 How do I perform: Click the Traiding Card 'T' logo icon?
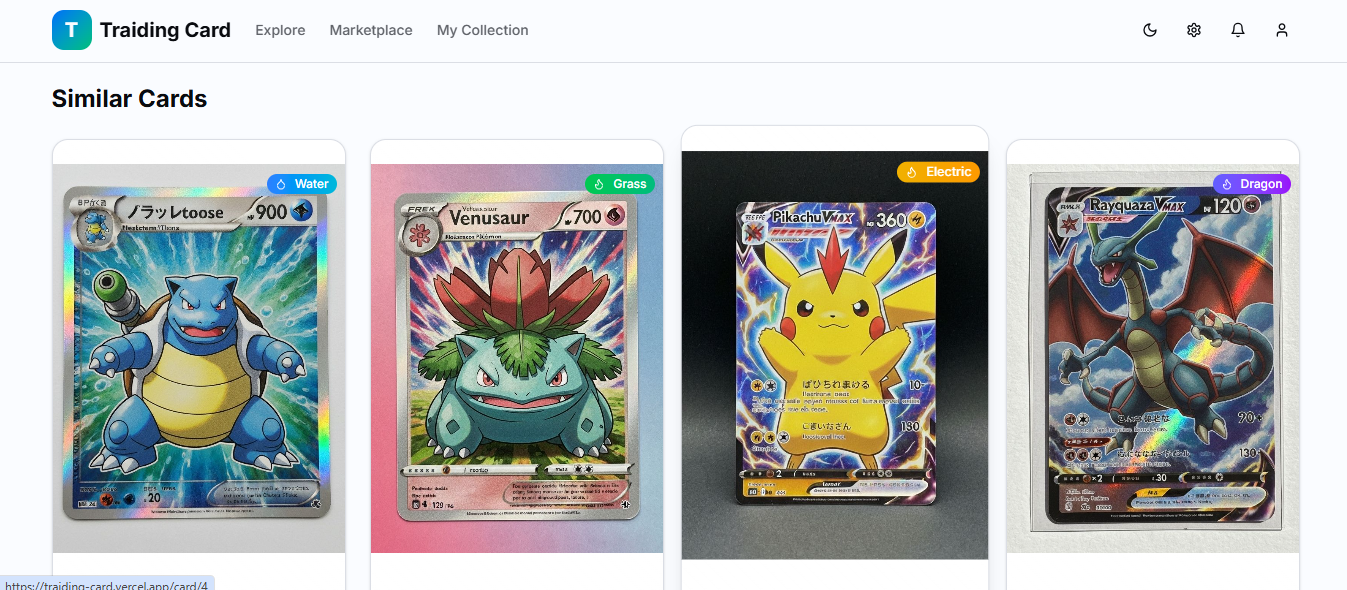(x=72, y=30)
